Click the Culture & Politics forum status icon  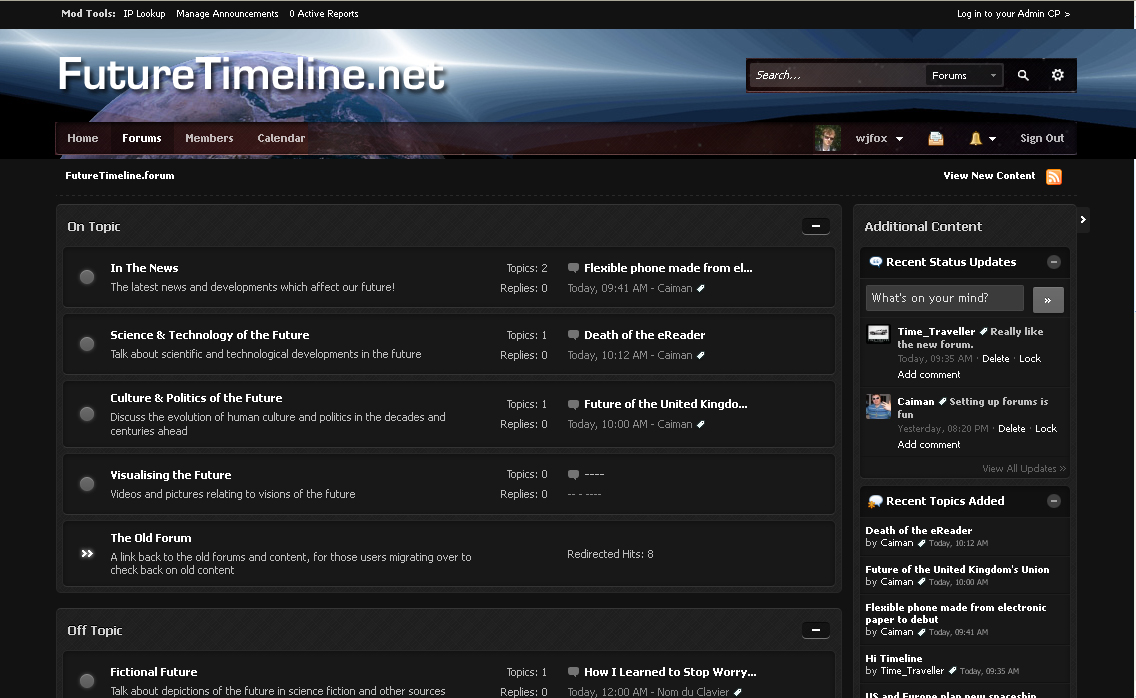[87, 414]
